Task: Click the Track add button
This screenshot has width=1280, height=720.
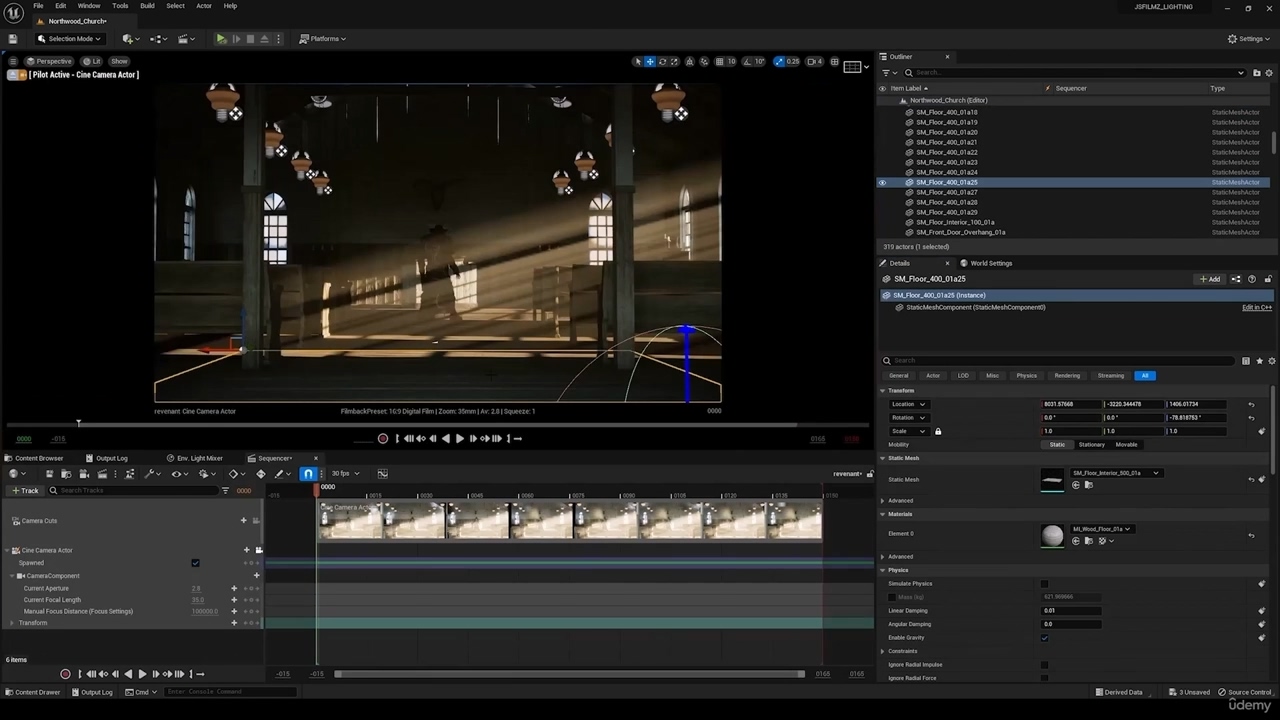Action: 25,491
